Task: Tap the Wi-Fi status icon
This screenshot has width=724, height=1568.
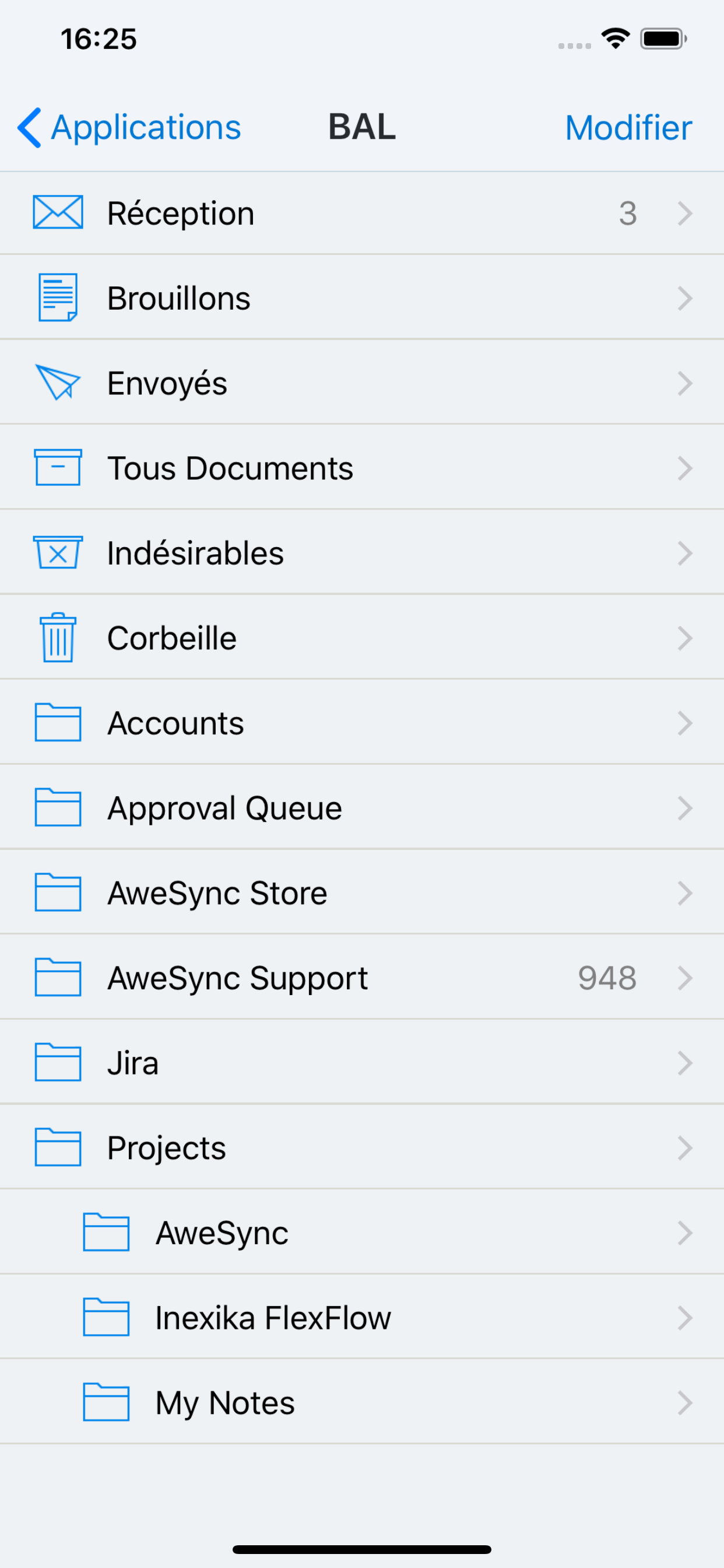Action: tap(615, 39)
